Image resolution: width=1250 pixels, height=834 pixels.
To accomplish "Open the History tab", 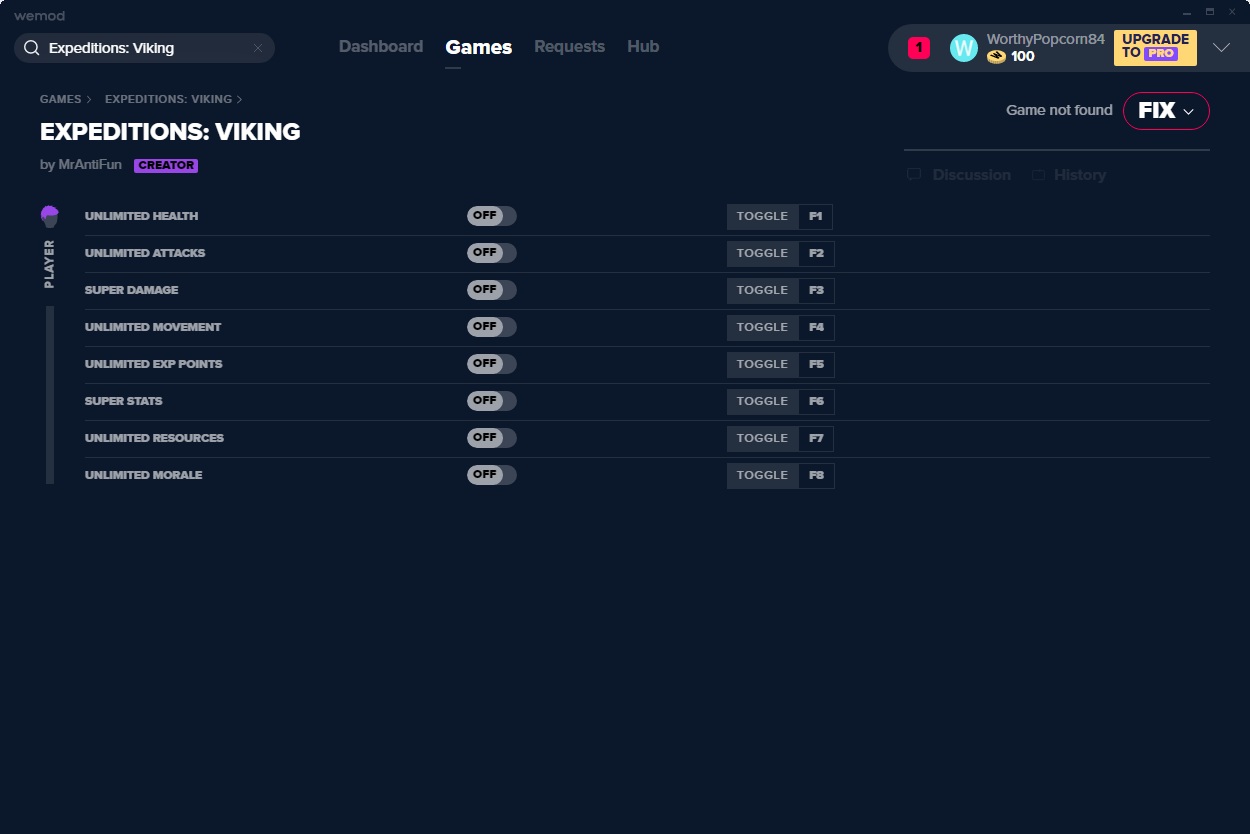I will coord(1069,175).
